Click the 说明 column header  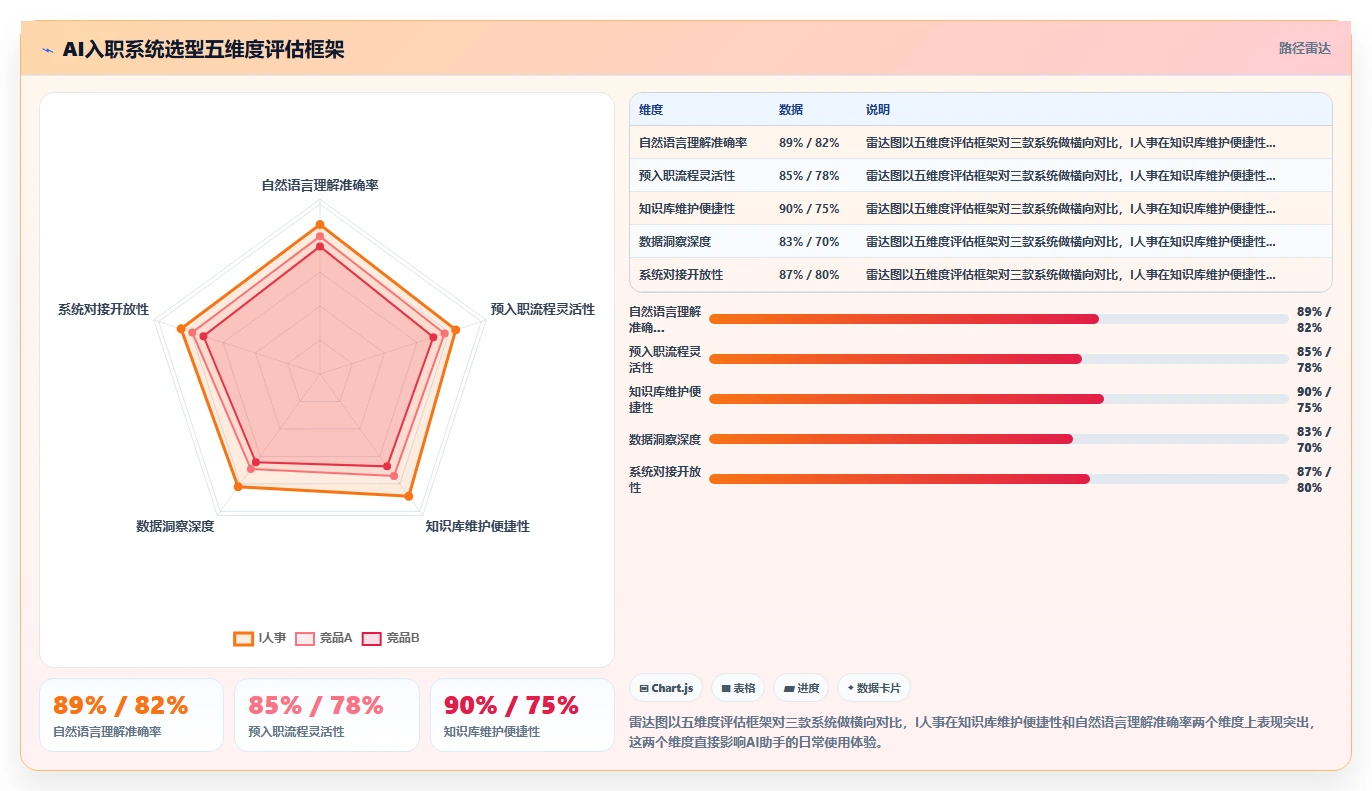878,110
